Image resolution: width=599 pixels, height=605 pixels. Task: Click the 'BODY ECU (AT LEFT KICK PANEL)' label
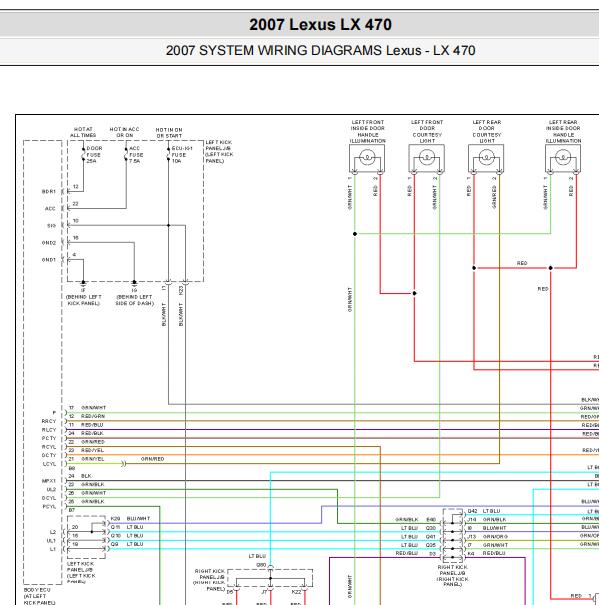[x=39, y=596]
